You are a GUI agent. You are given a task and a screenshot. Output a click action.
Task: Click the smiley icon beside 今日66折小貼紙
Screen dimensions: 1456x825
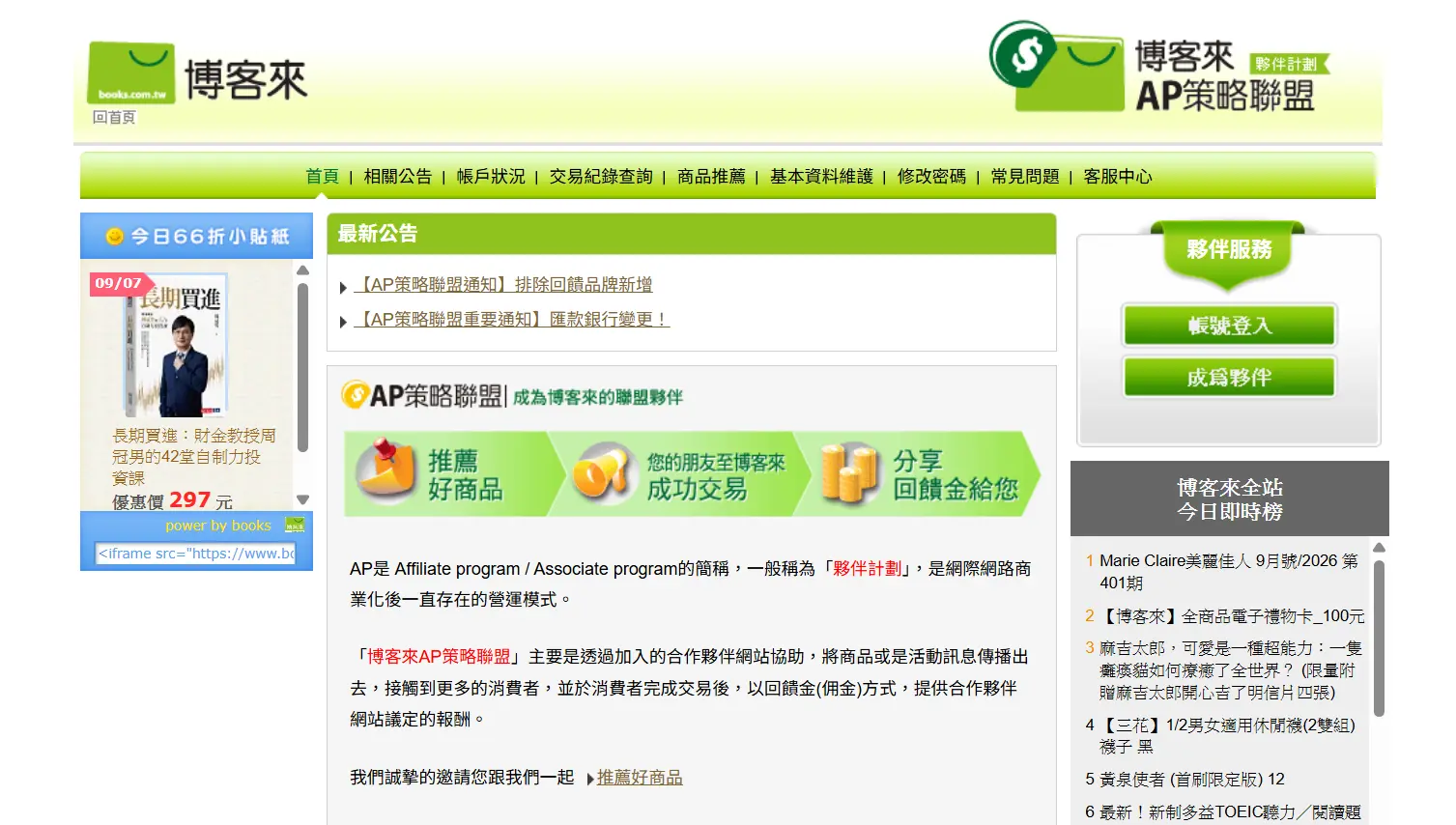tap(115, 237)
